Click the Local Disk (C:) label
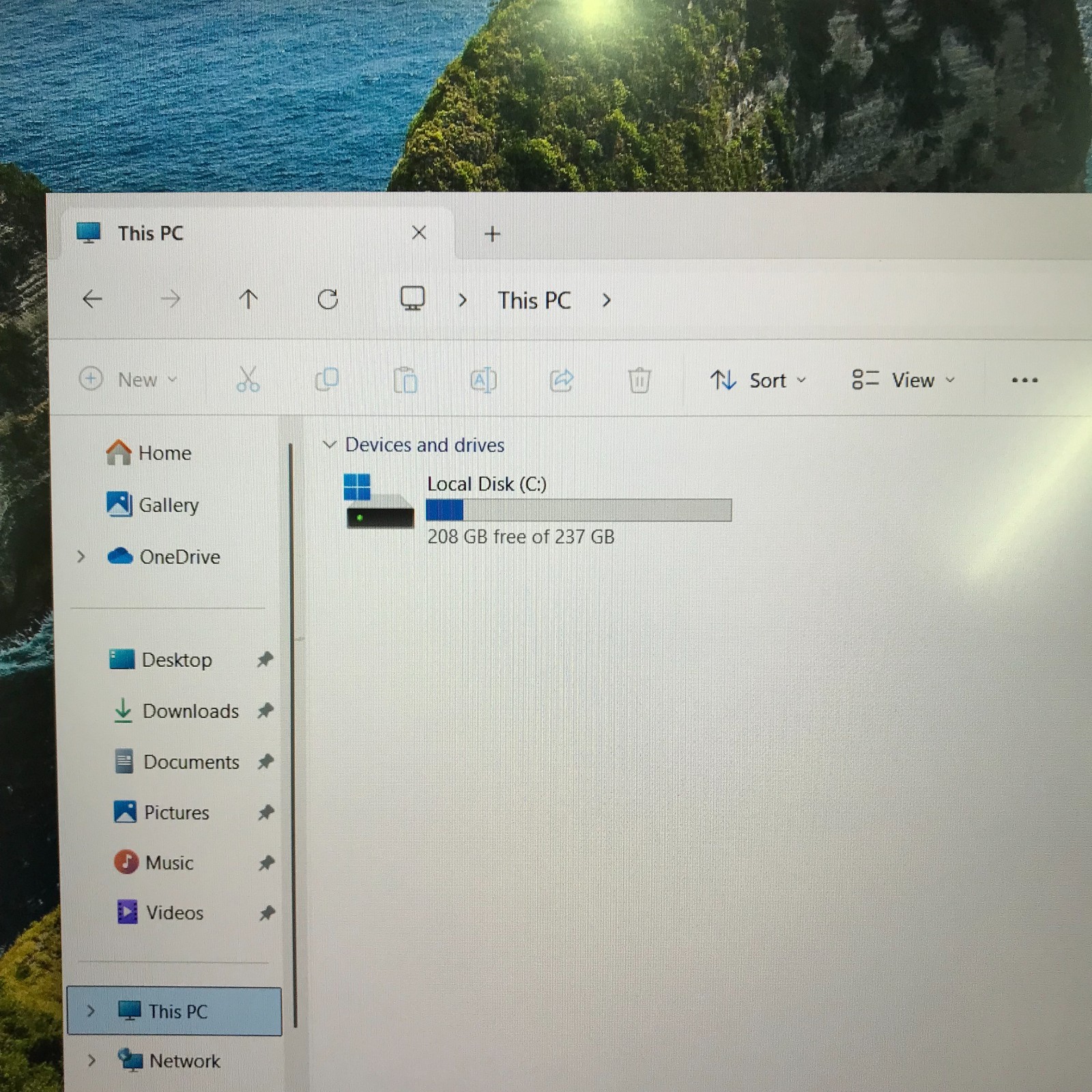 coord(487,484)
